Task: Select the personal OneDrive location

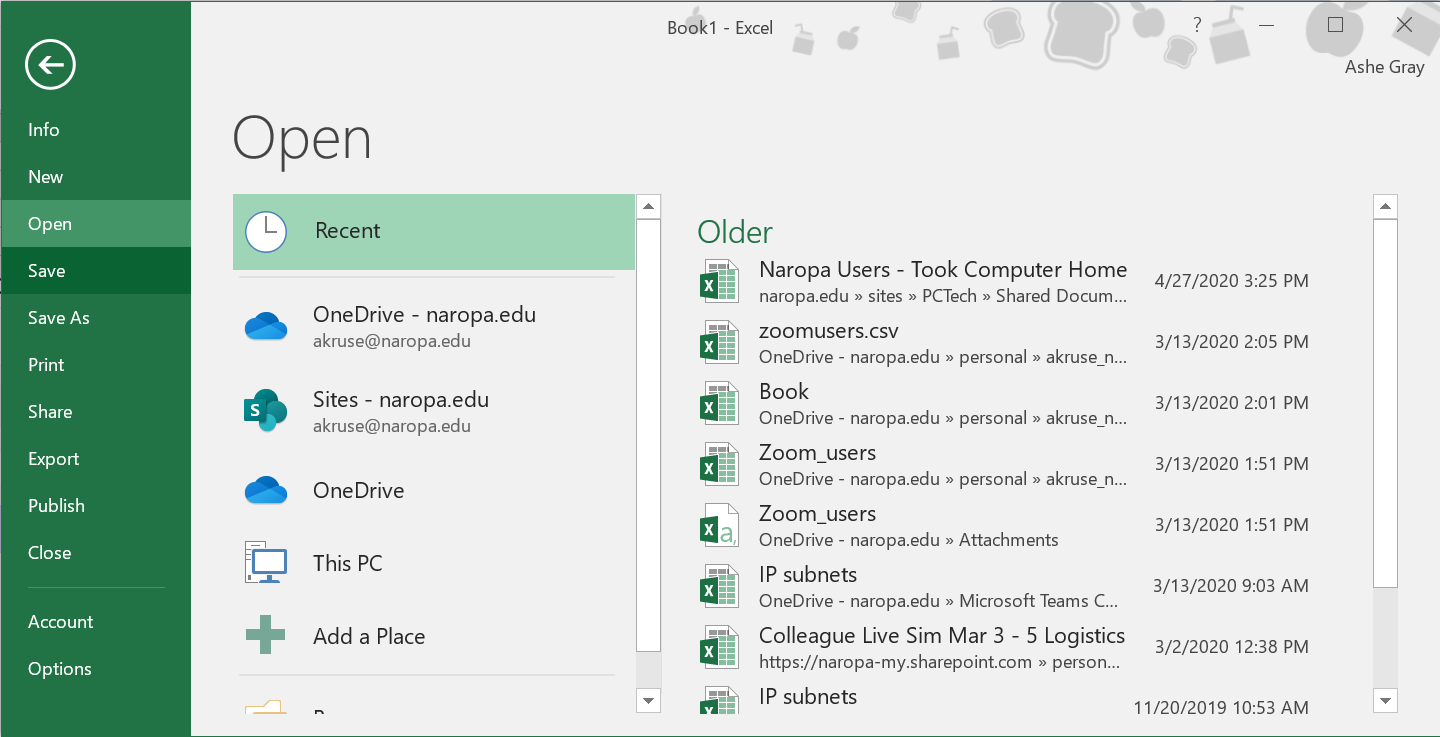Action: [x=434, y=491]
